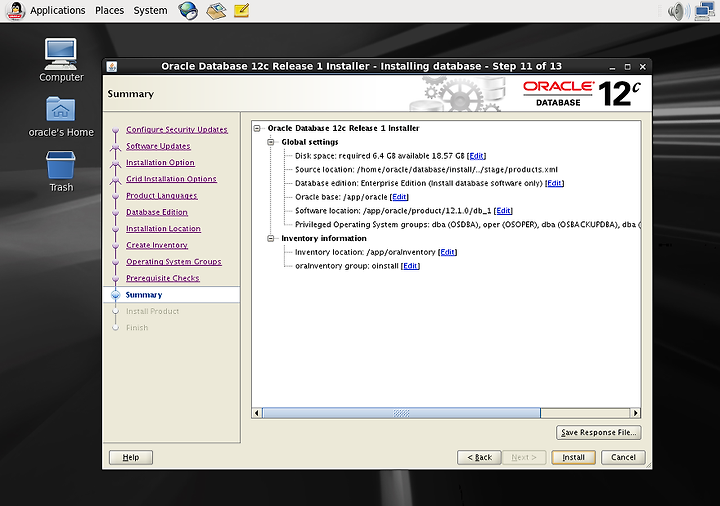Open the Trash desktop icon
The width and height of the screenshot is (720, 506).
pyautogui.click(x=61, y=171)
